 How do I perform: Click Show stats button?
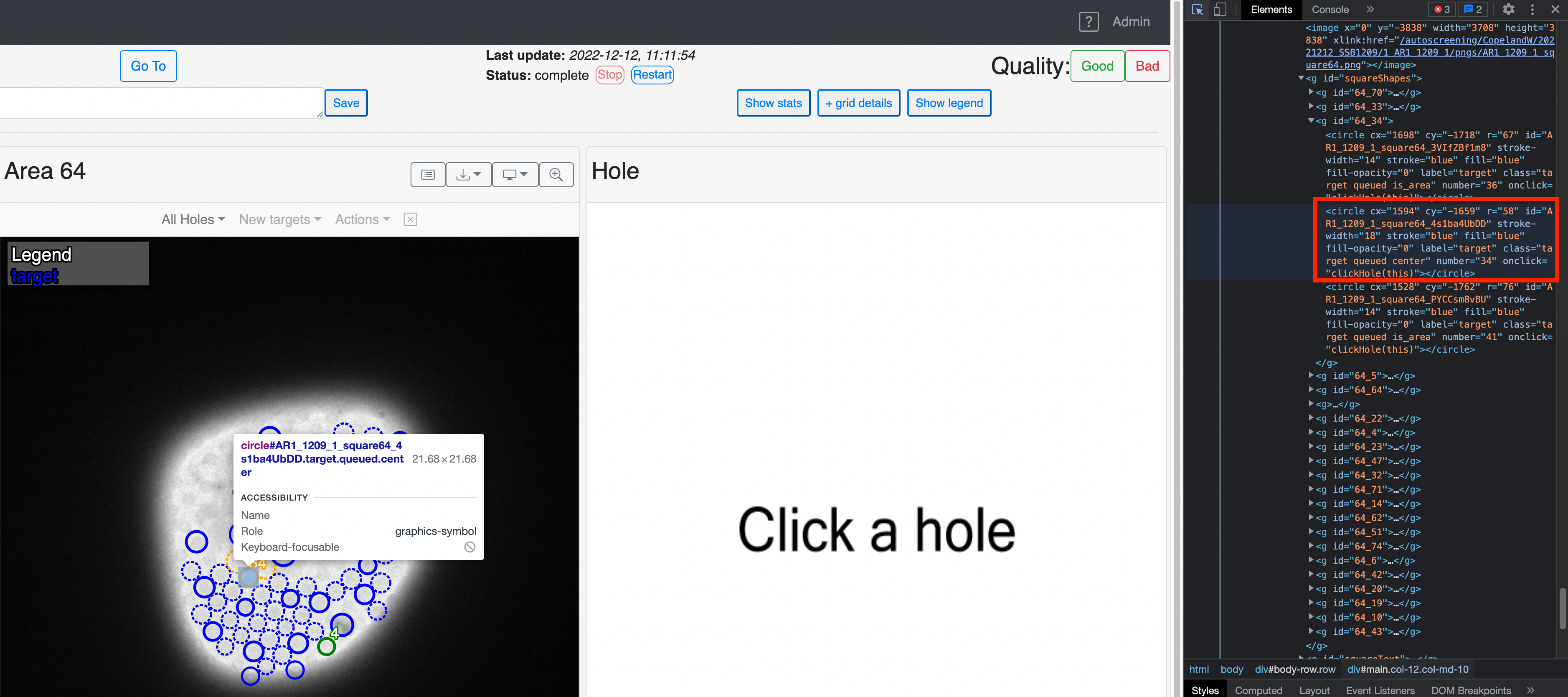click(773, 103)
